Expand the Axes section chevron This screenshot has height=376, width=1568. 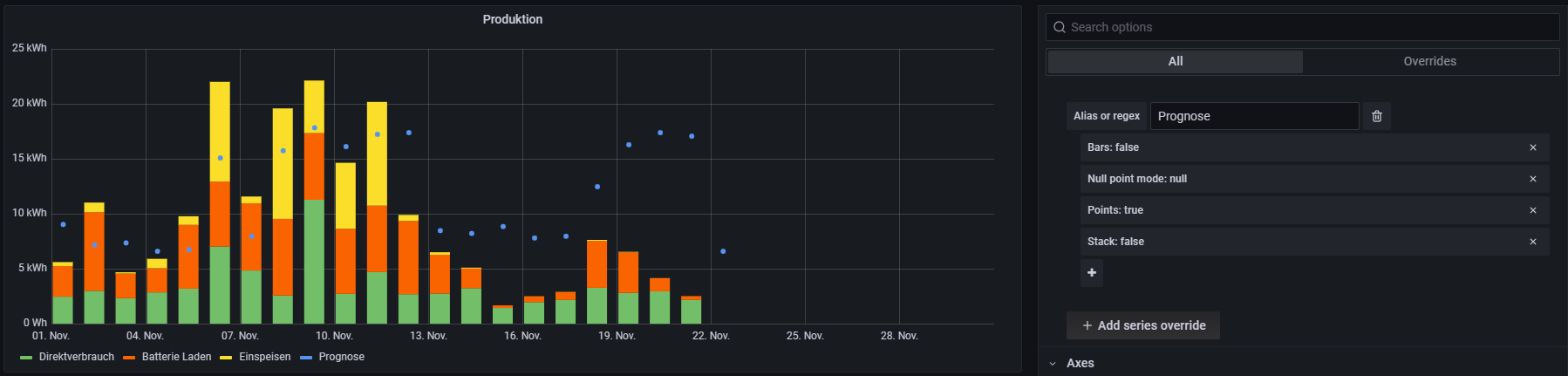tap(1053, 364)
